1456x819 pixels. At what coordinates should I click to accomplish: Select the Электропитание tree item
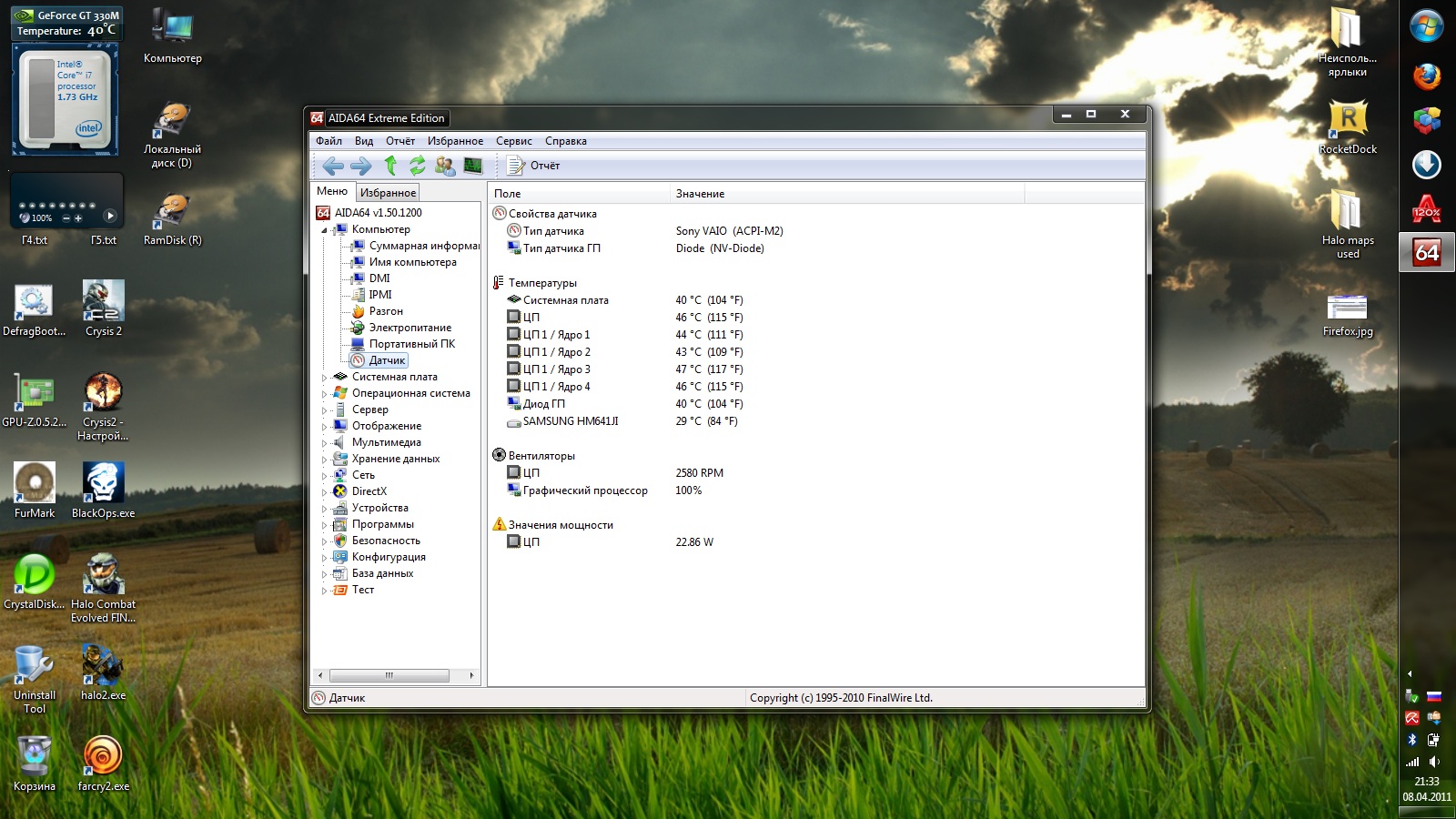point(410,328)
